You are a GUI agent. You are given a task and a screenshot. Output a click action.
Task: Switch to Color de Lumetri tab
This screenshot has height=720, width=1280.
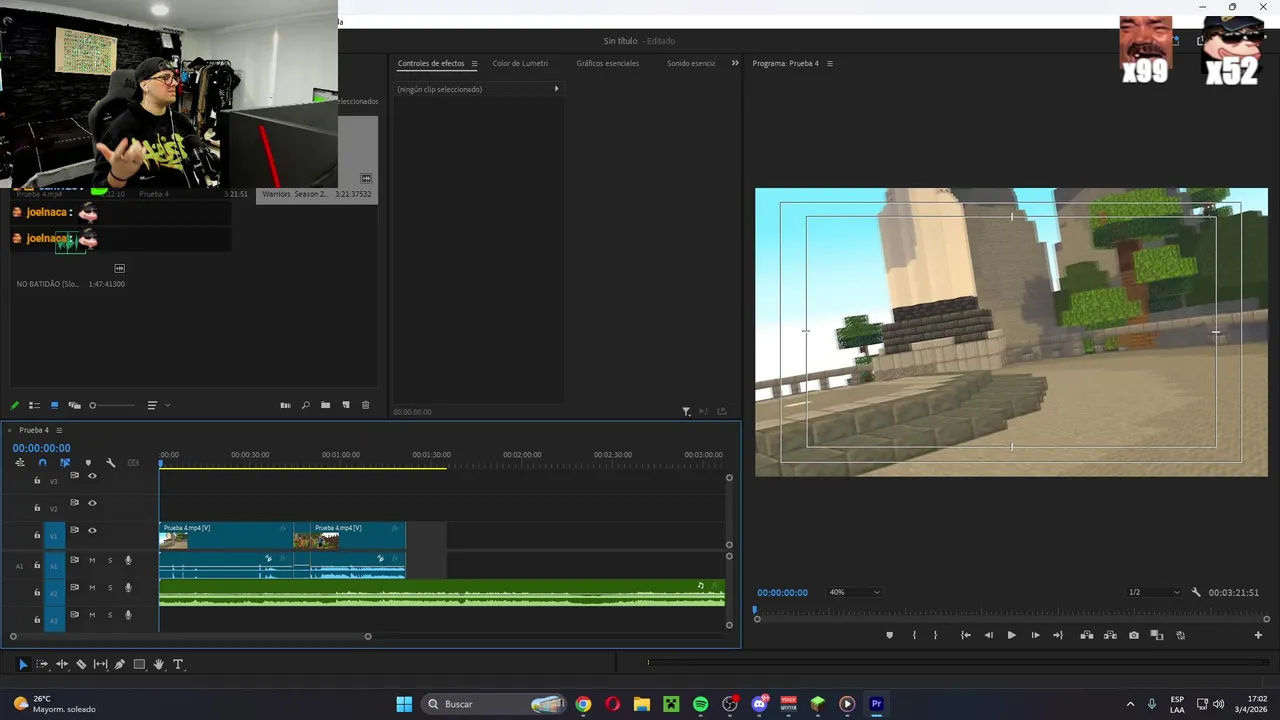pyautogui.click(x=520, y=63)
